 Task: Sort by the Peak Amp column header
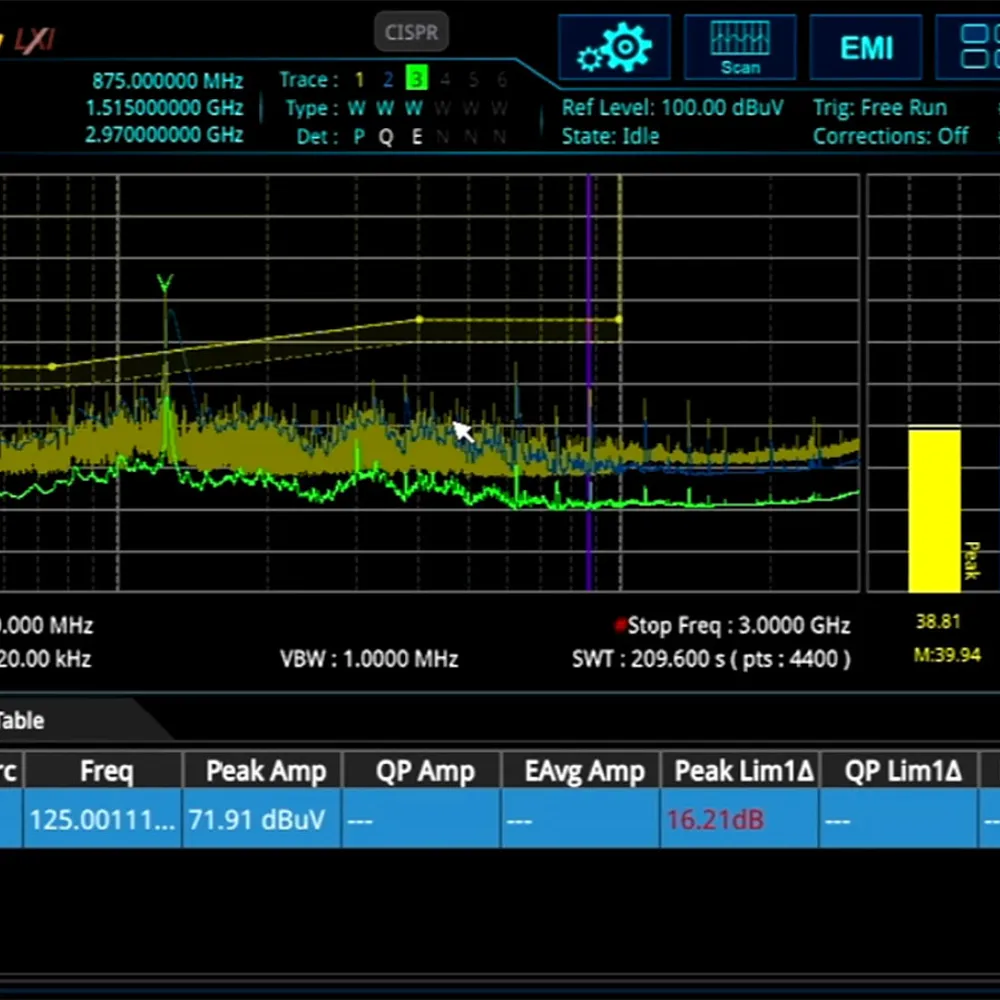265,771
